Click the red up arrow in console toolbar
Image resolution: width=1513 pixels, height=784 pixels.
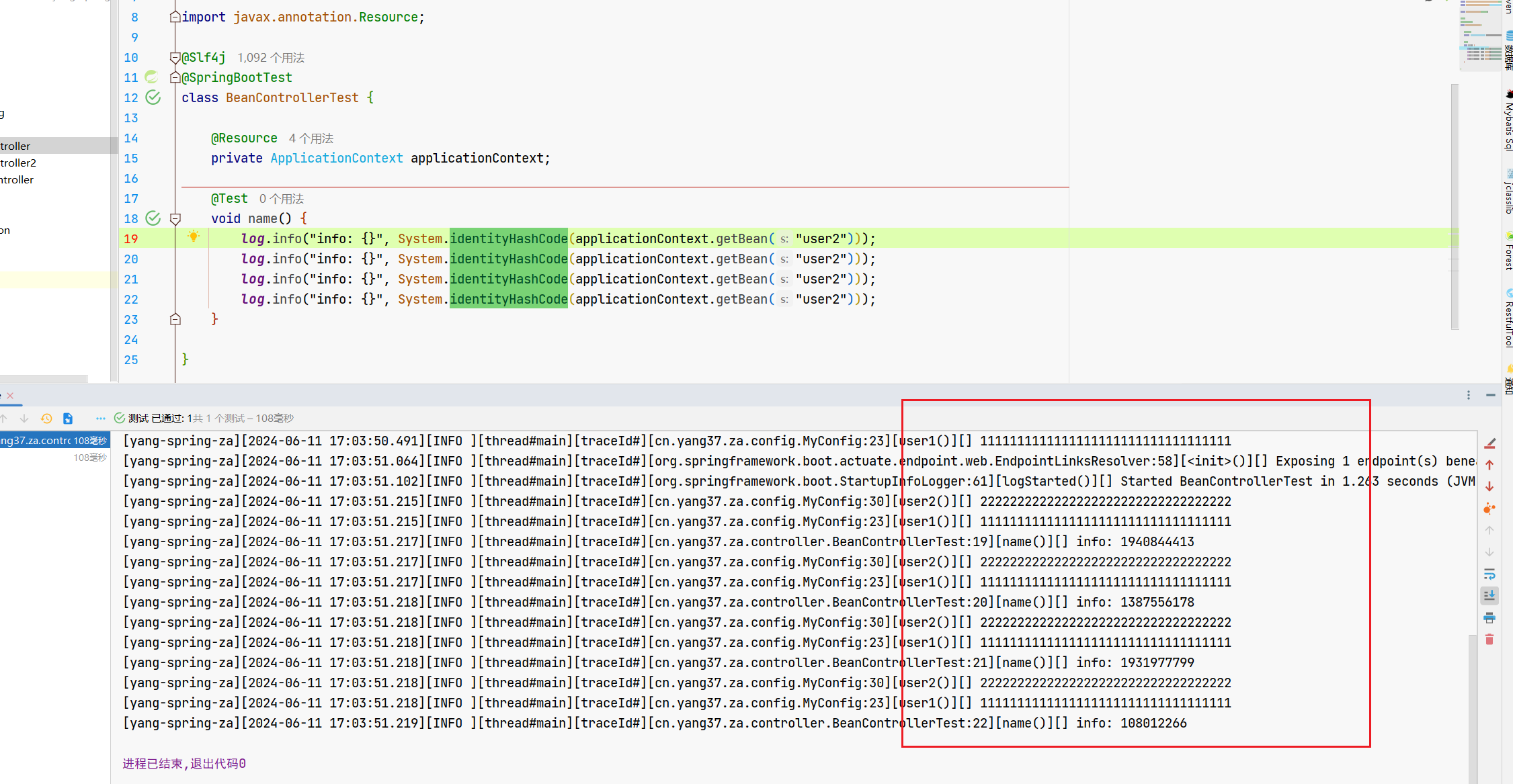tap(1489, 465)
